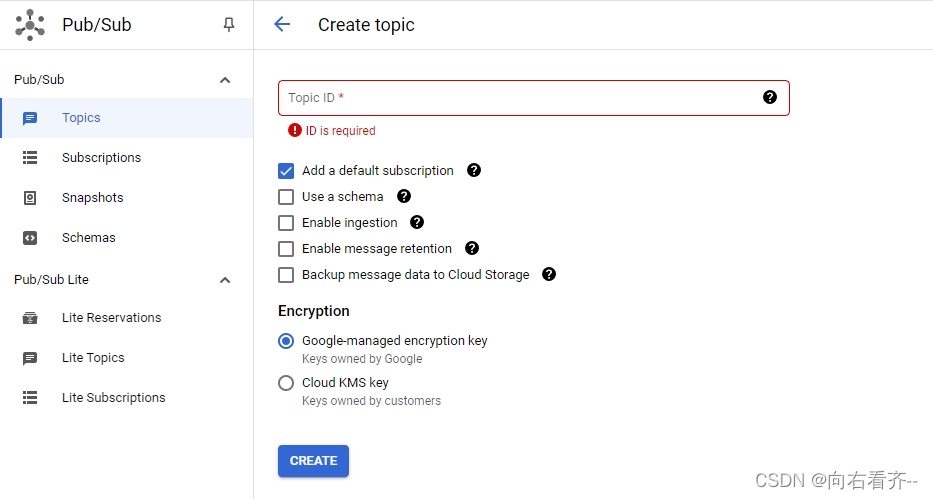Open help for Add a default subscription
This screenshot has width=933, height=499.
(474, 170)
